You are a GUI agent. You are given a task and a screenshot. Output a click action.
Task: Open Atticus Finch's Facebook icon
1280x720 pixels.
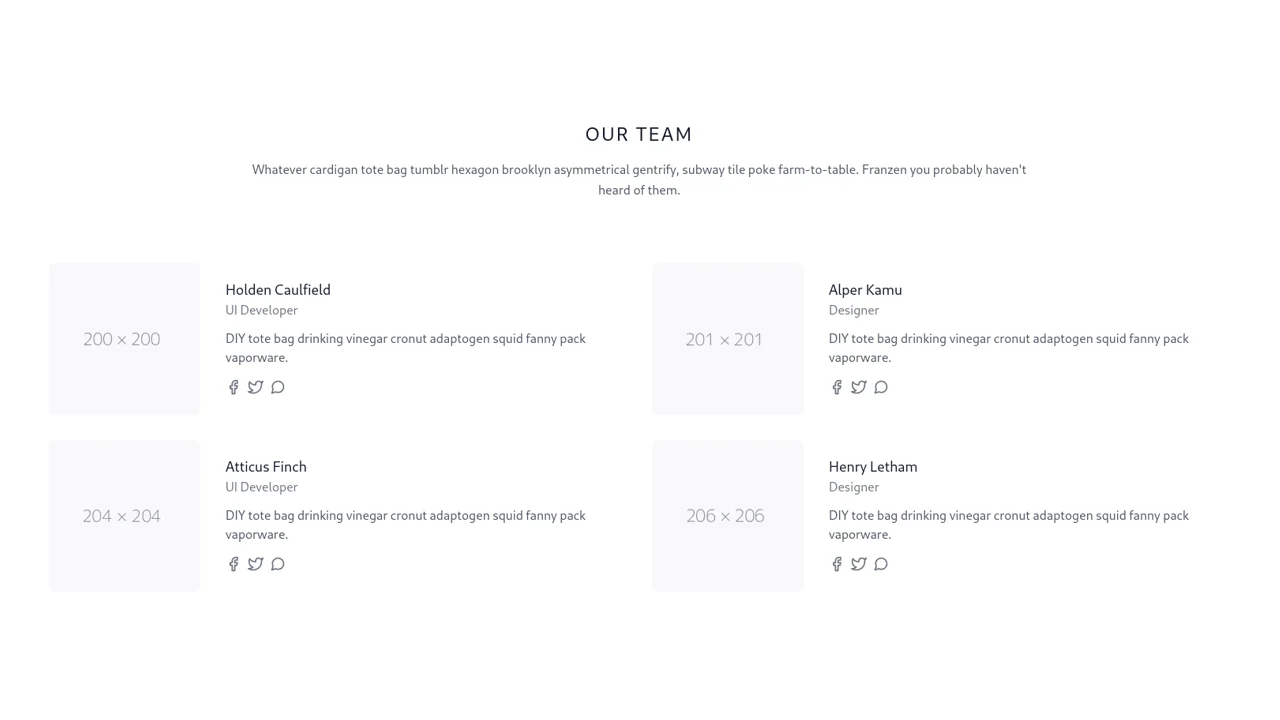(x=233, y=564)
